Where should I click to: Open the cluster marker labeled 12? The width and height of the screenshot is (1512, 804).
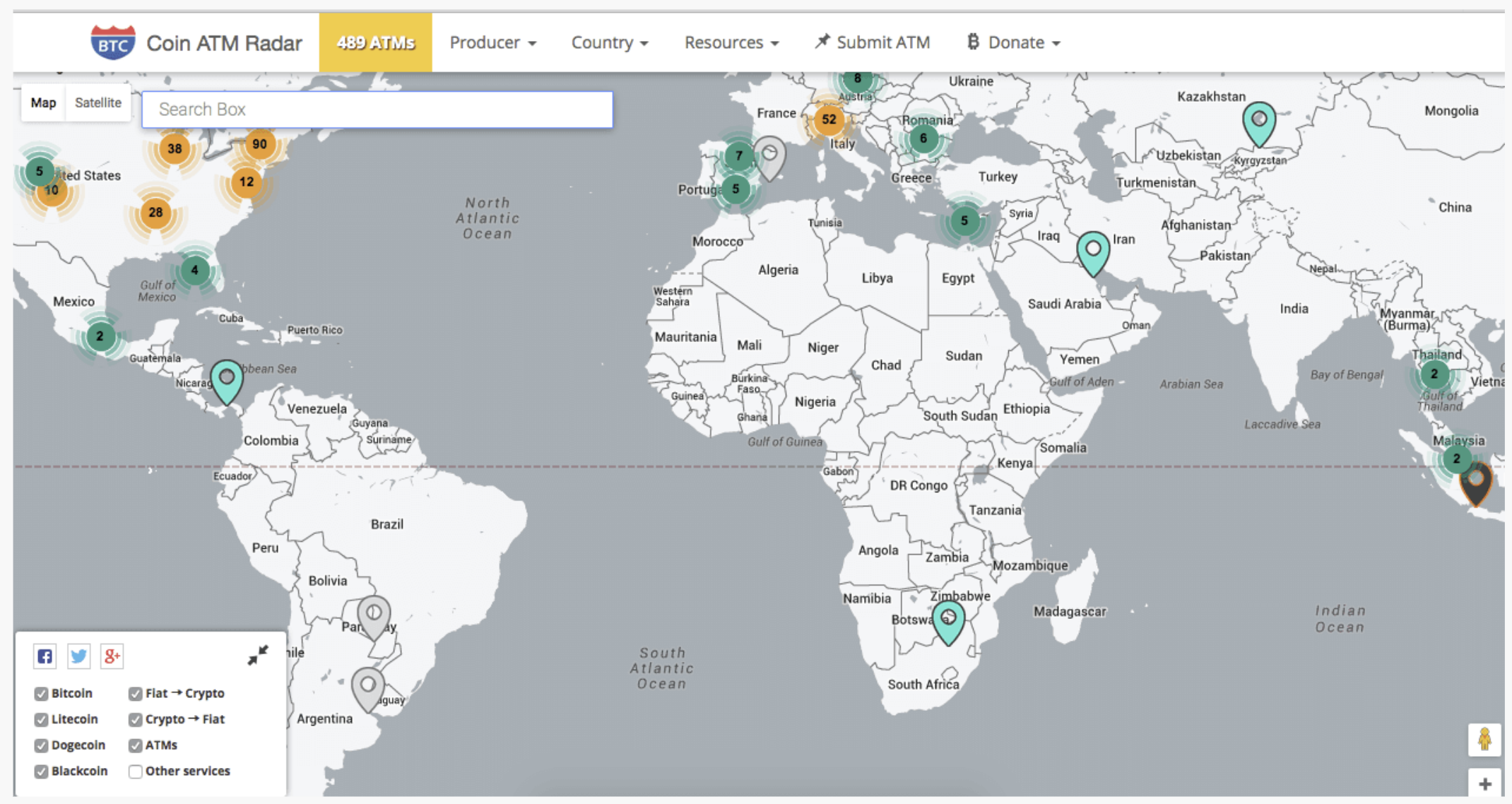point(246,182)
